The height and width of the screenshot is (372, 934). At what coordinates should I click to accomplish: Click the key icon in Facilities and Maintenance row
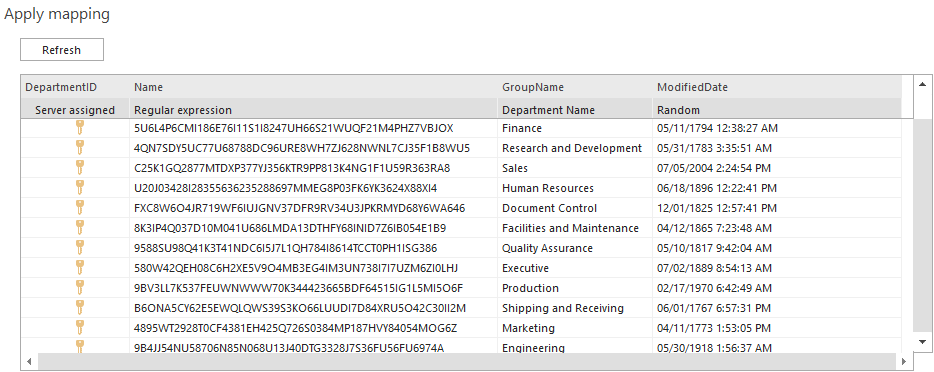[x=79, y=228]
